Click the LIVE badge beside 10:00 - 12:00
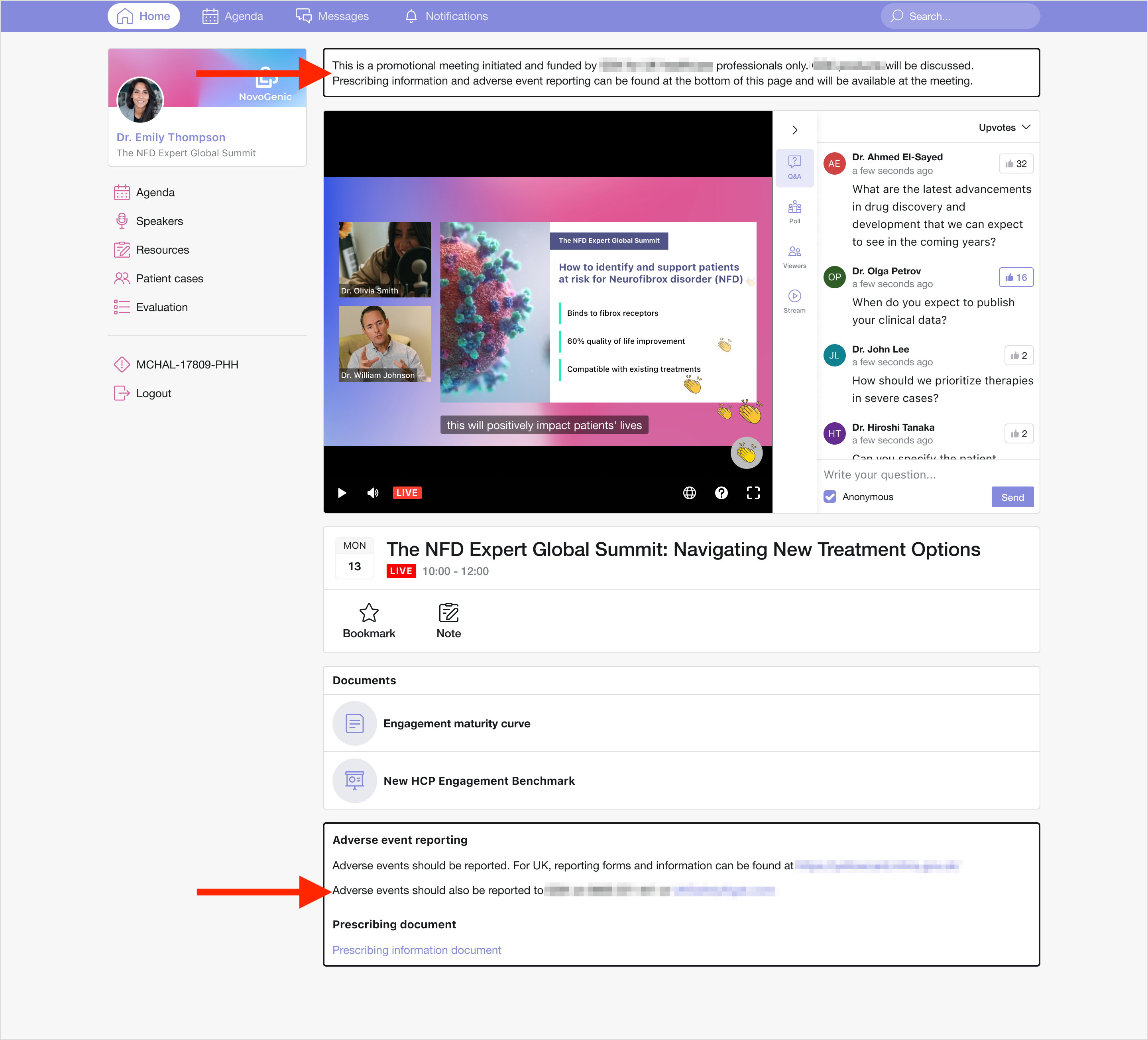This screenshot has width=1148, height=1040. pos(401,571)
